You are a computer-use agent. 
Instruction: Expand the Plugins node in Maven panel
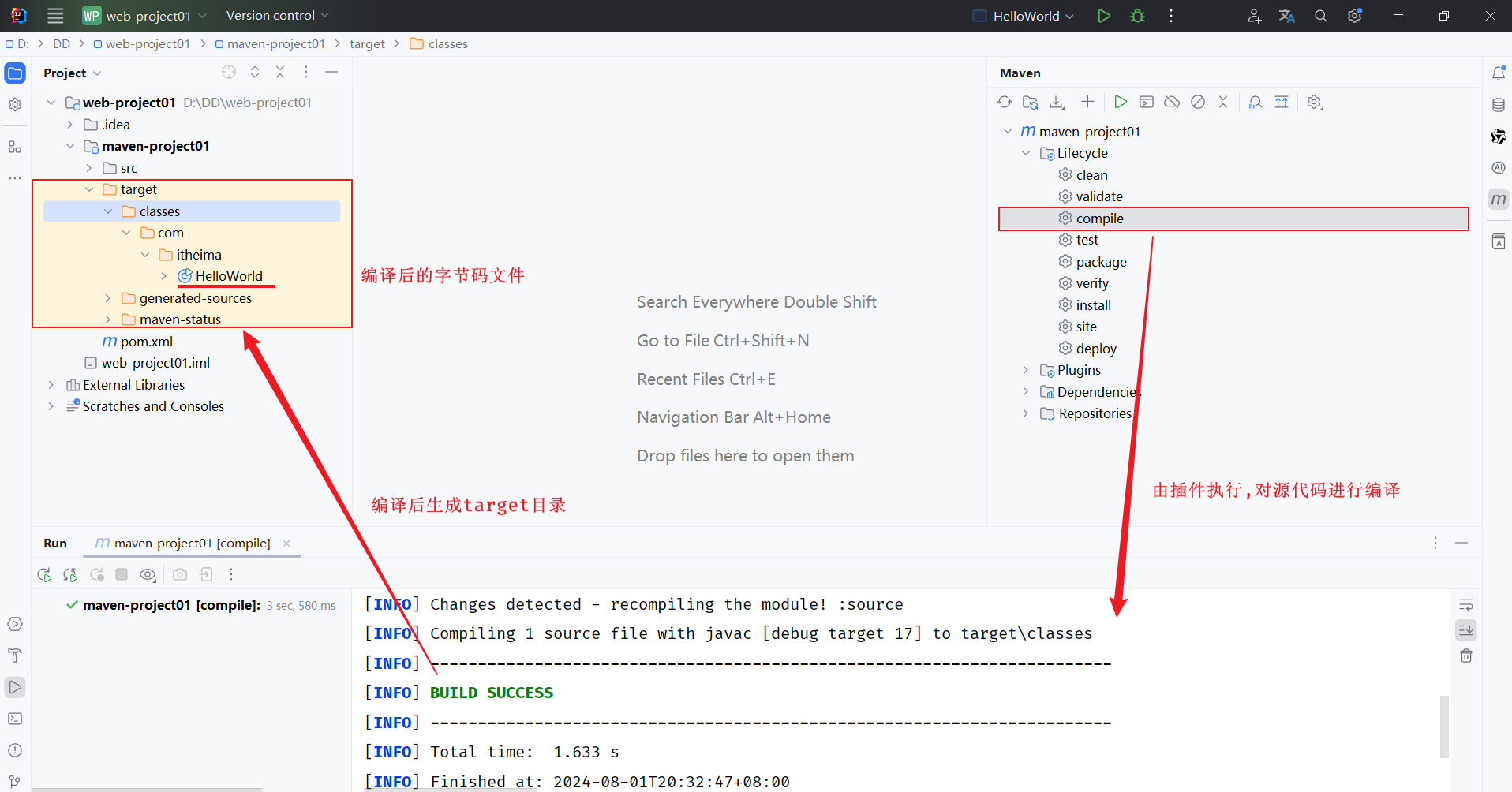(x=1024, y=369)
